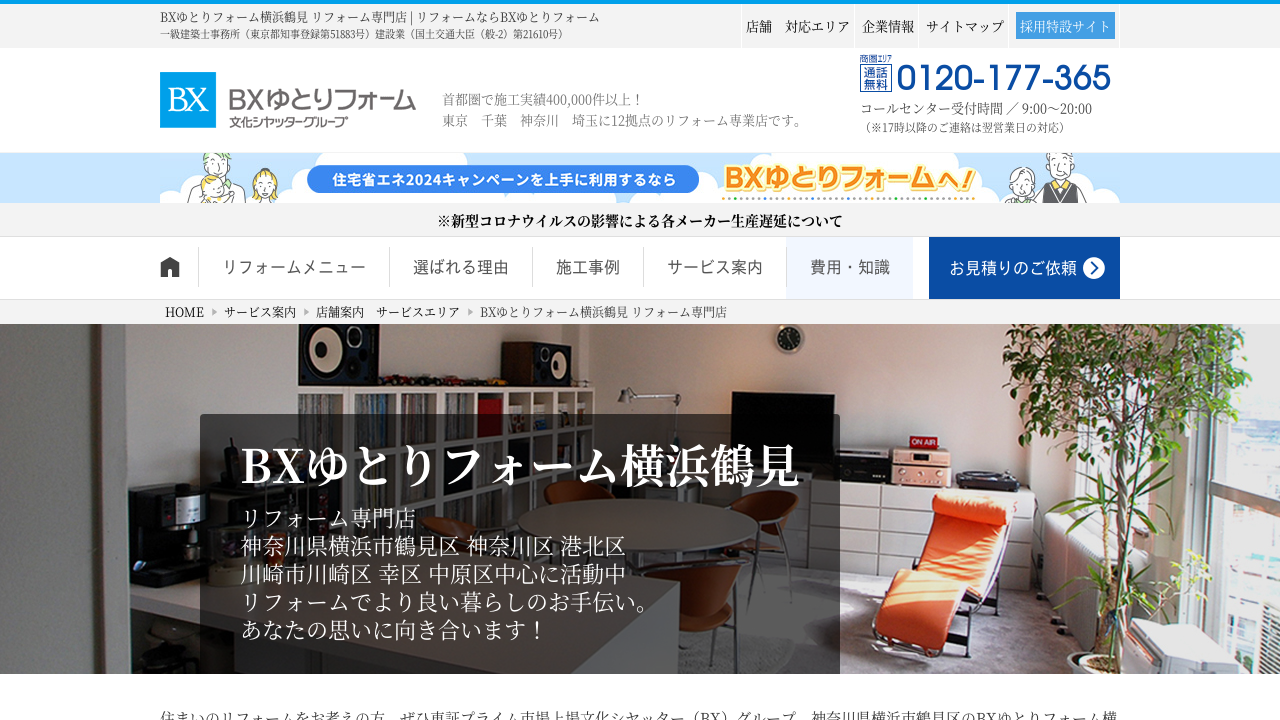
Task: Click the home icon in navigation bar
Action: click(170, 267)
